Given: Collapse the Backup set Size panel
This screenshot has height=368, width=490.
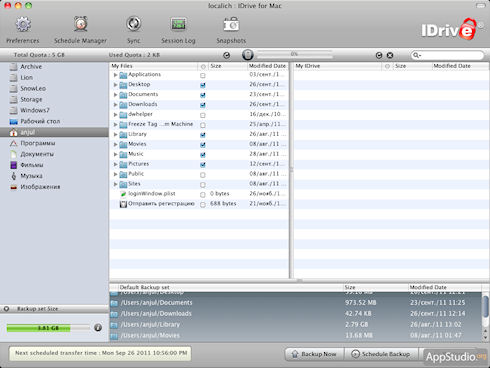Looking at the screenshot, I should point(6,309).
